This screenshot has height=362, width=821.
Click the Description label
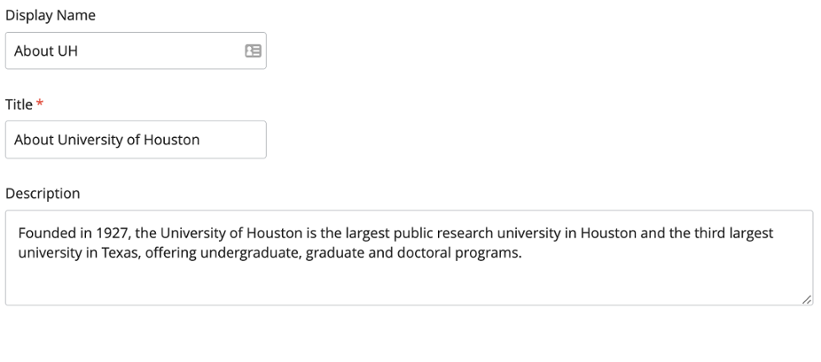42,193
